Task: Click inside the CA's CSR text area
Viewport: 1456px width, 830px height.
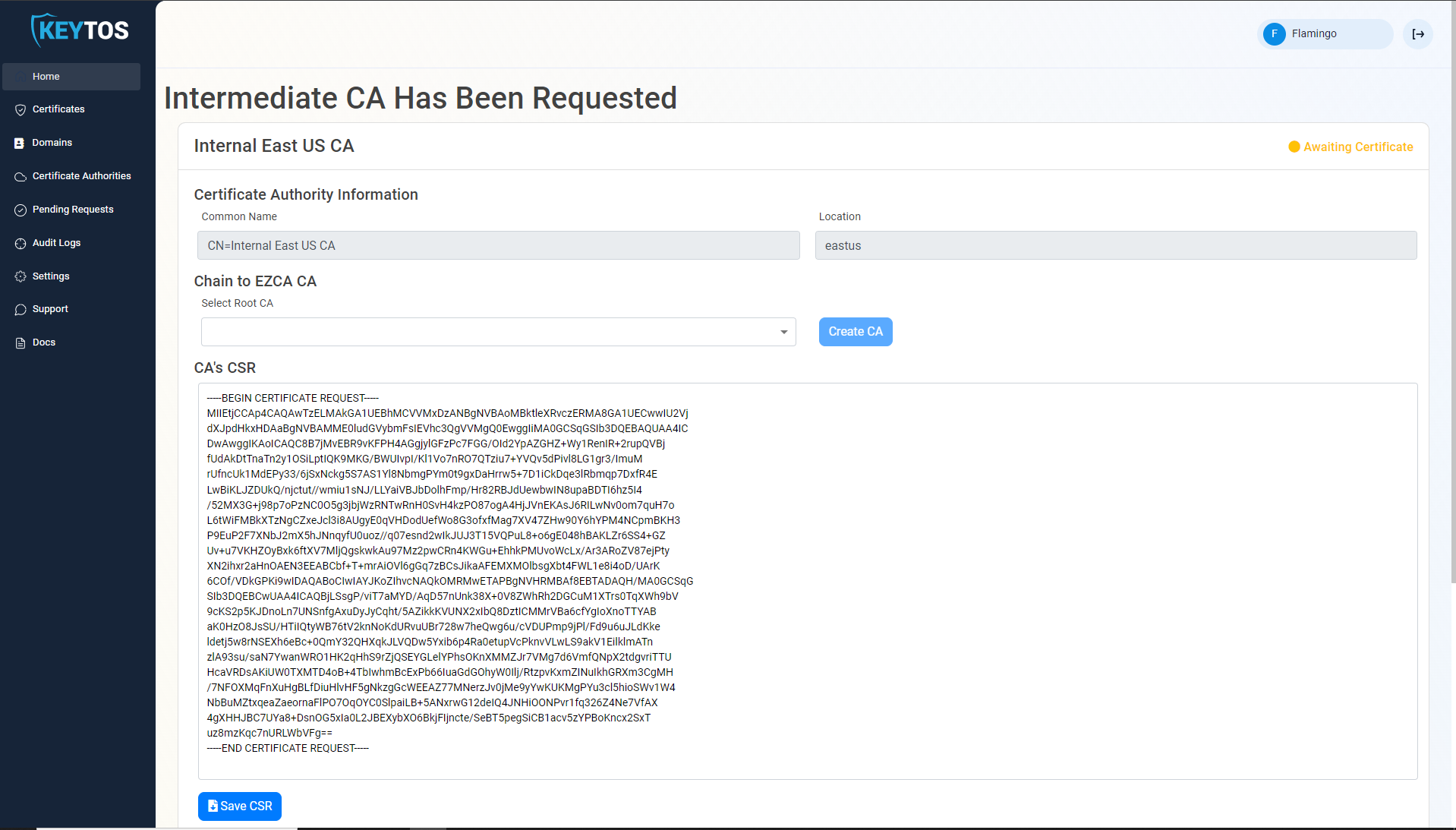Action: pyautogui.click(x=808, y=581)
